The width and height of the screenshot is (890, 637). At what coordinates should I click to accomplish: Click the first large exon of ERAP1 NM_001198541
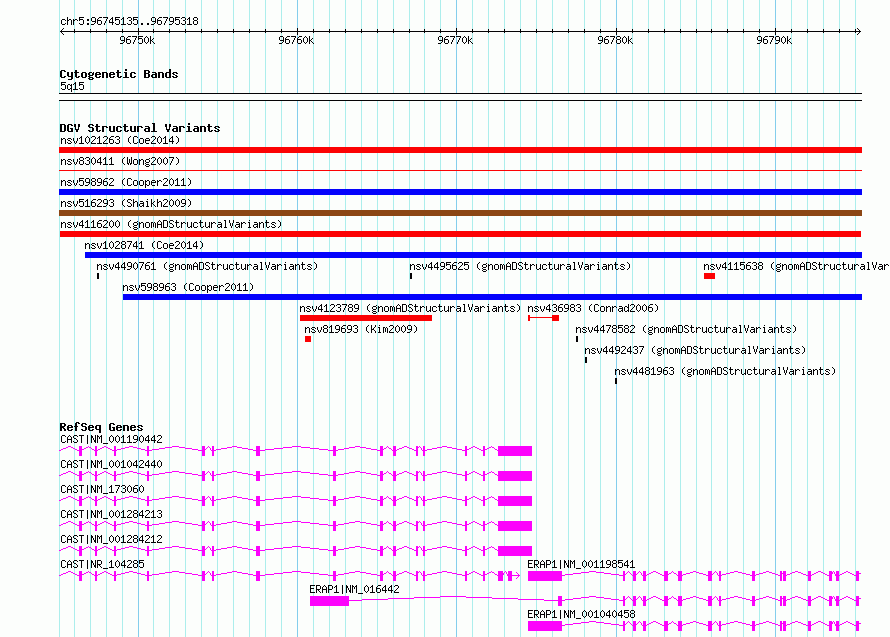545,576
